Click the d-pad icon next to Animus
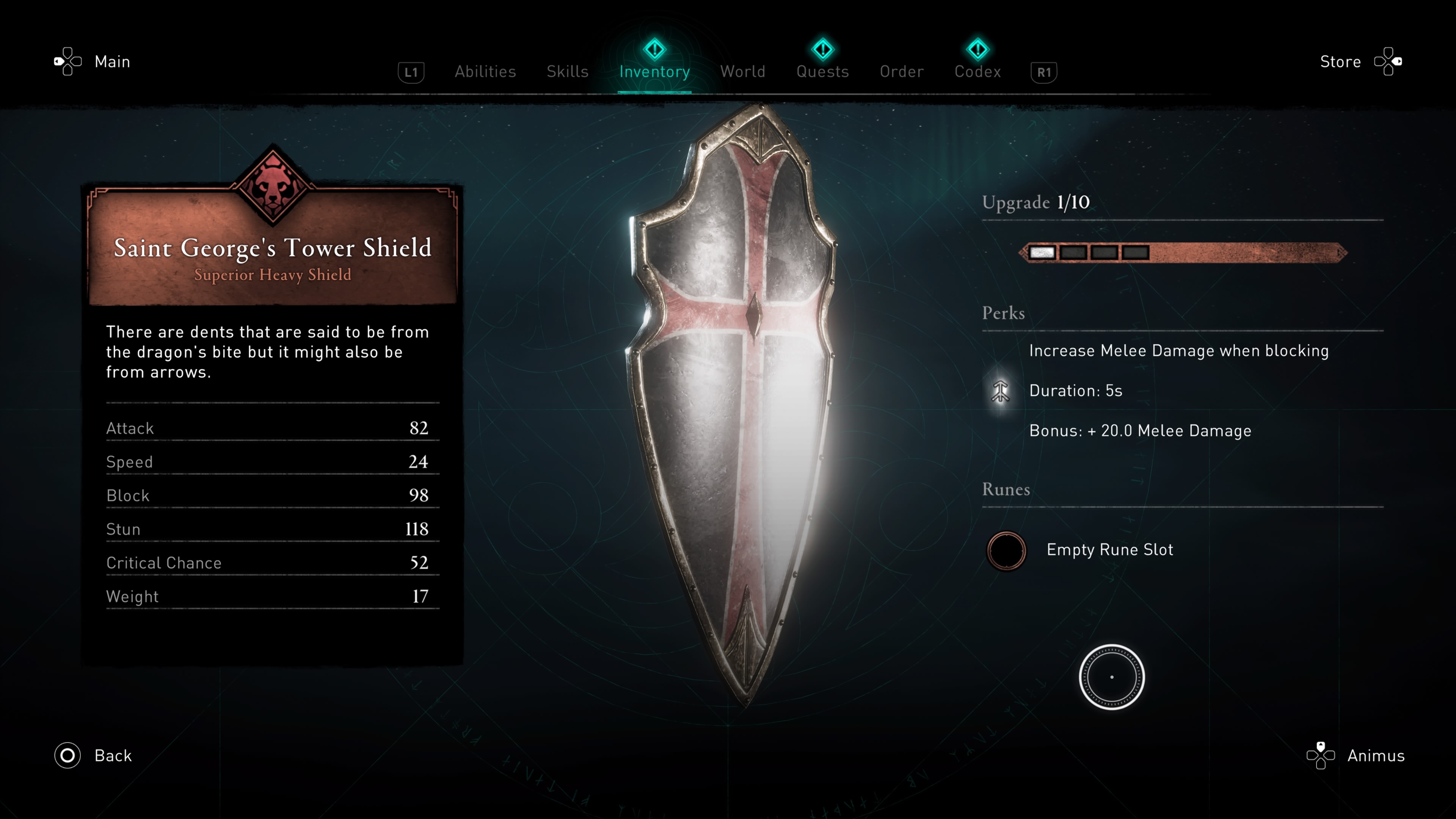 coord(1321,755)
